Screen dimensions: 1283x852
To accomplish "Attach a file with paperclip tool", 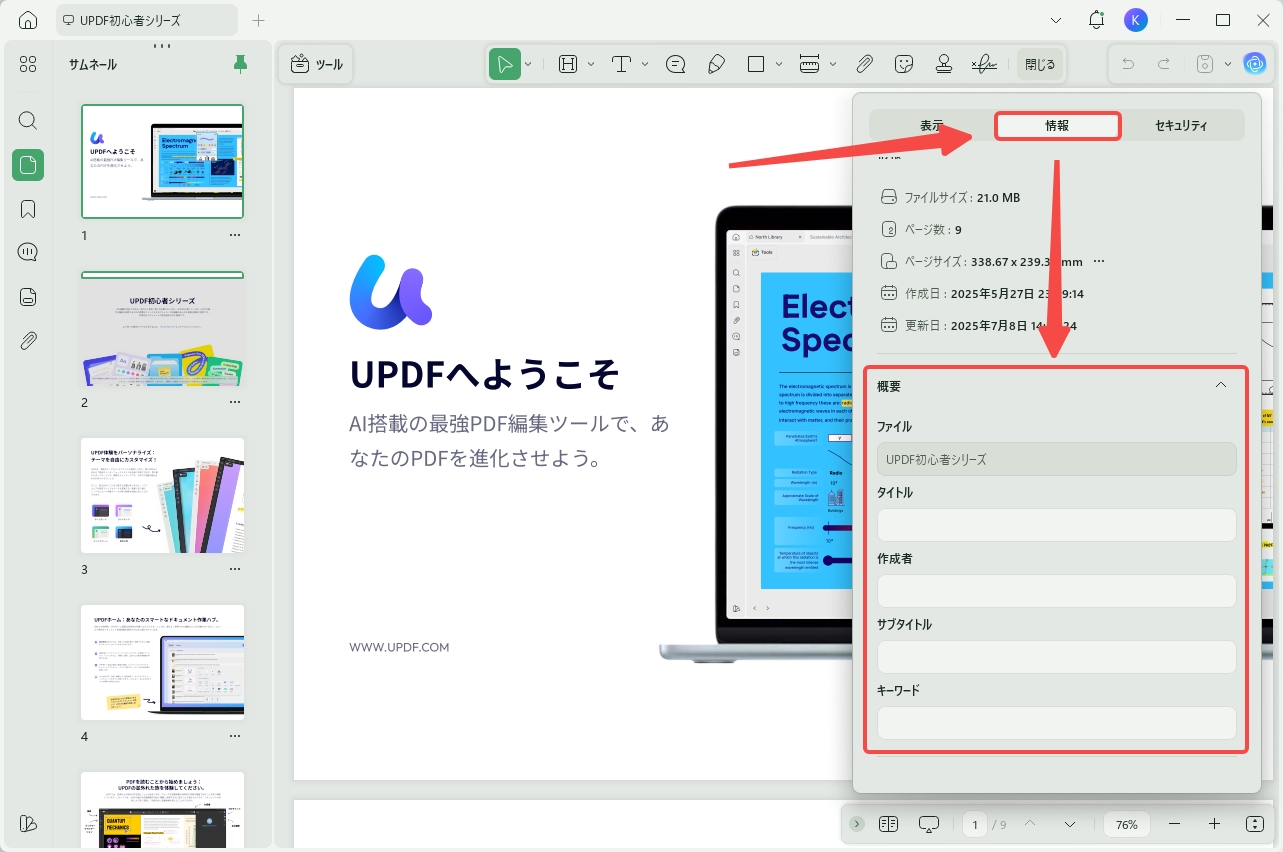I will (864, 64).
